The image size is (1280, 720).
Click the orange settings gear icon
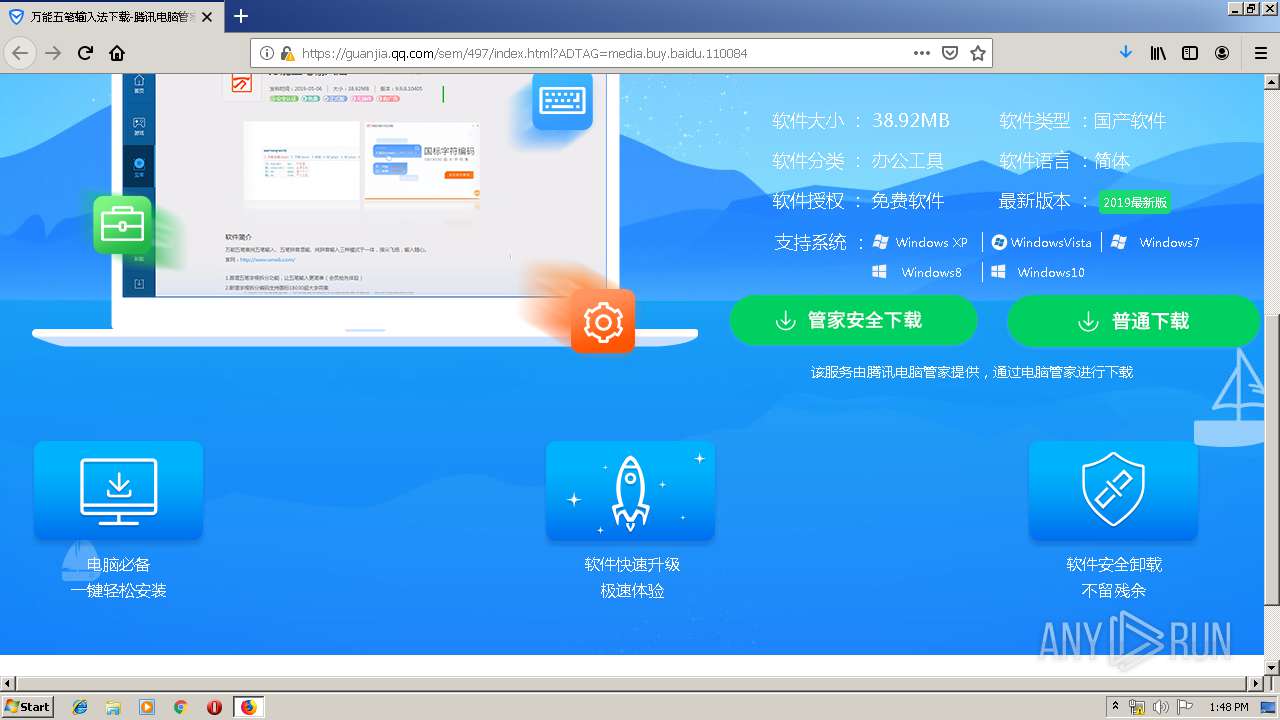click(603, 321)
